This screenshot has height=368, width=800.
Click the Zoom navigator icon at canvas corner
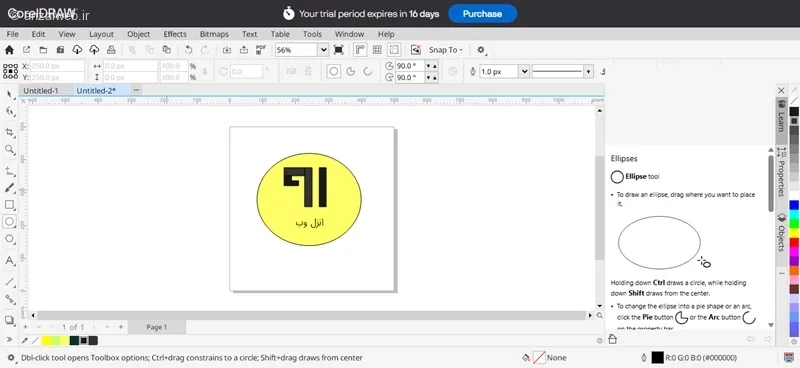point(599,316)
